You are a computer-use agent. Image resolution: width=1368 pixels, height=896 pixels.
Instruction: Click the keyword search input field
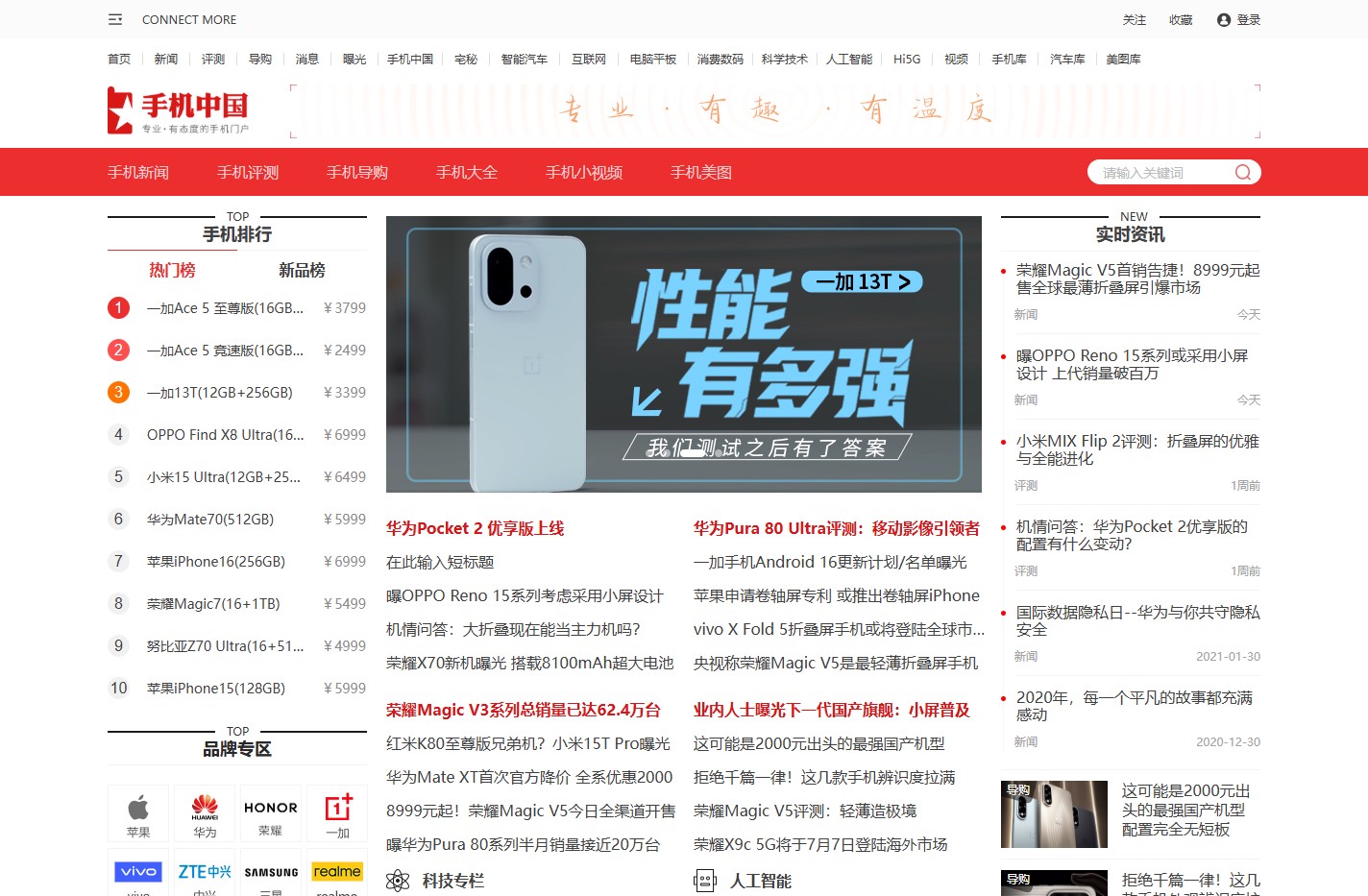pos(1162,172)
